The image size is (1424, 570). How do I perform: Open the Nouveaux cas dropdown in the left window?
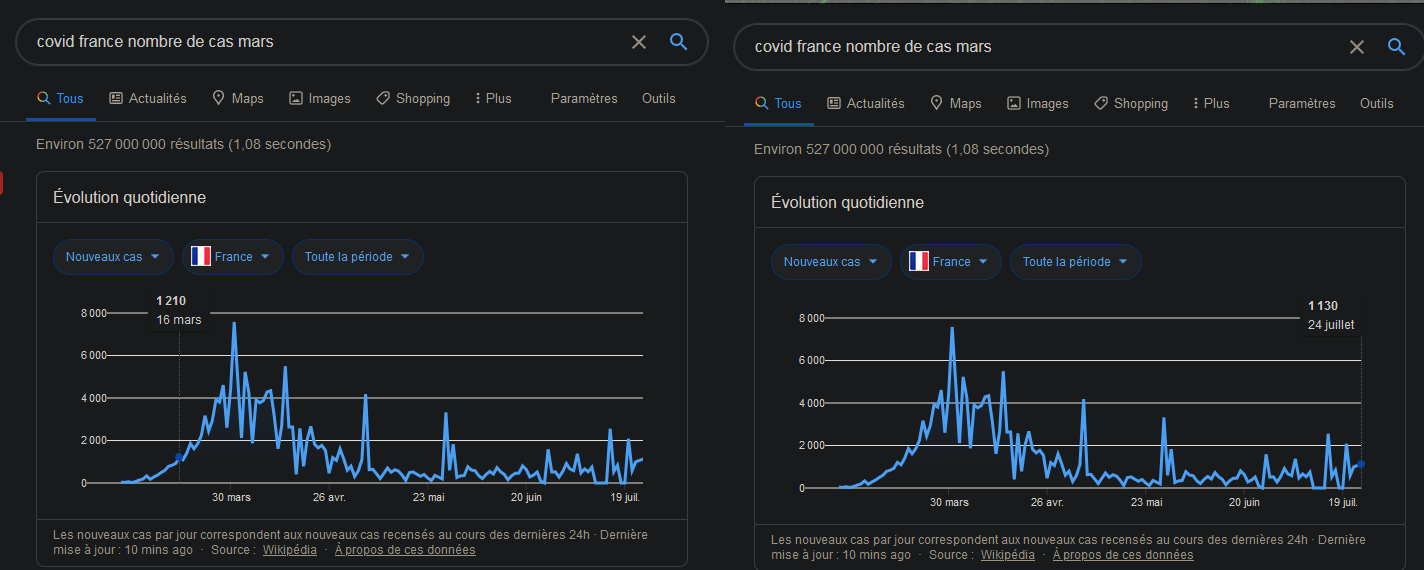click(113, 256)
